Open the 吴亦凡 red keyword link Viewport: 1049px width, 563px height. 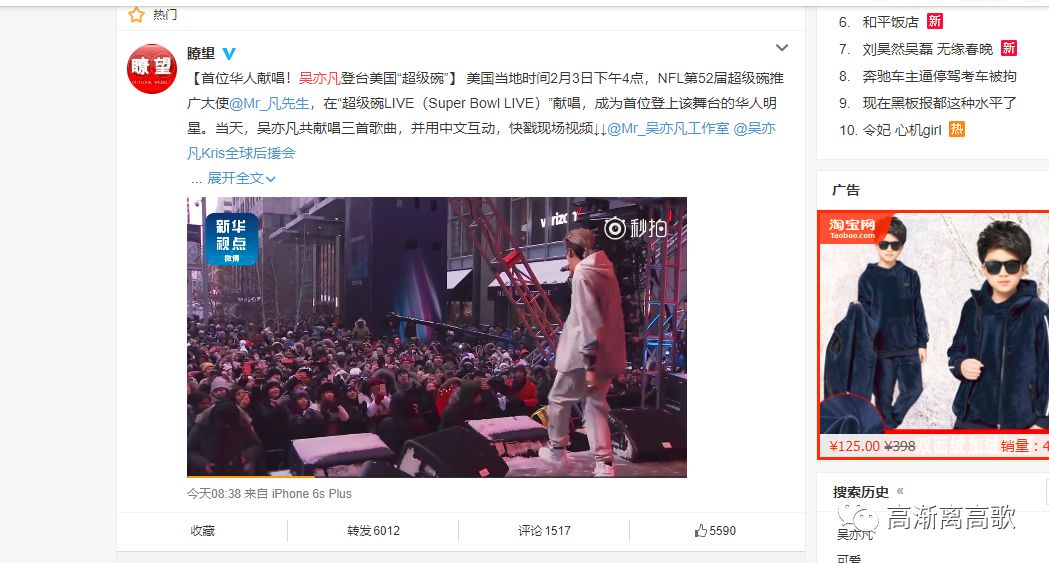pyautogui.click(x=320, y=78)
